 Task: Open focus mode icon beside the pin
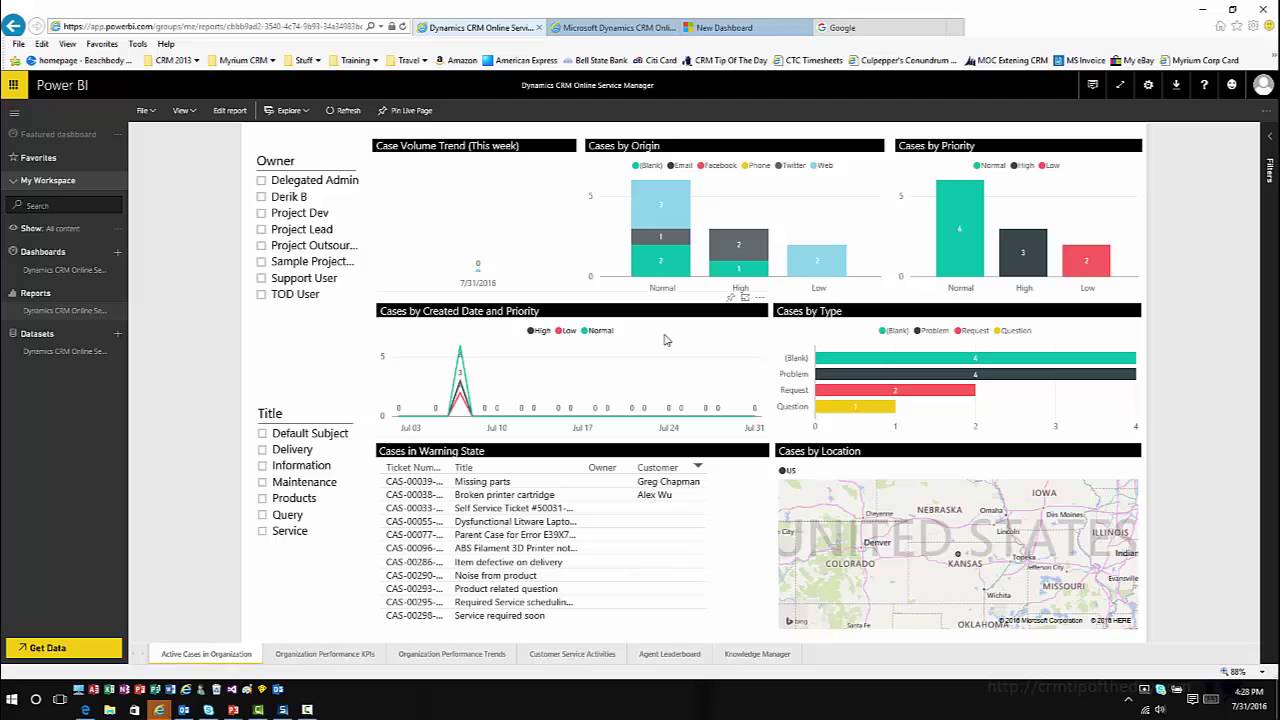pos(745,298)
